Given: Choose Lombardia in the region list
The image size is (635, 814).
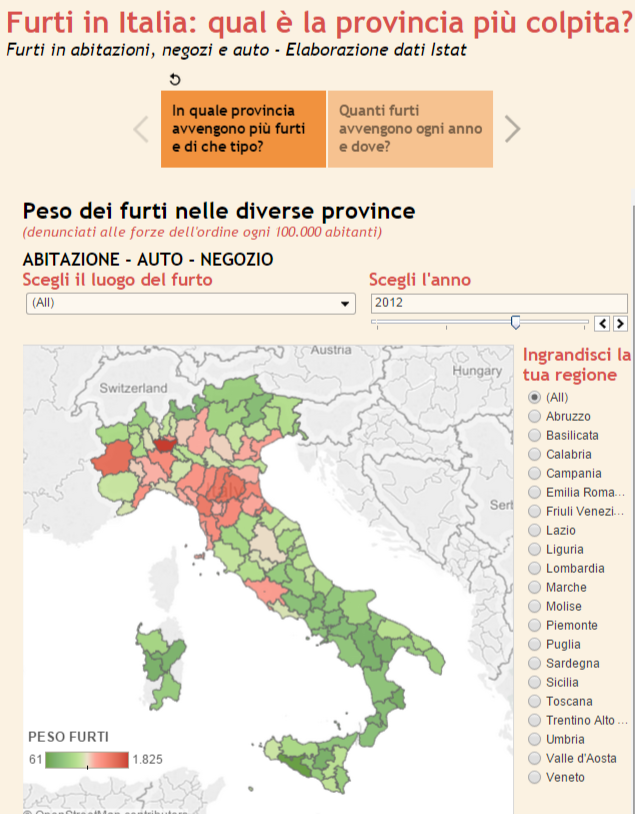Looking at the screenshot, I should (534, 568).
